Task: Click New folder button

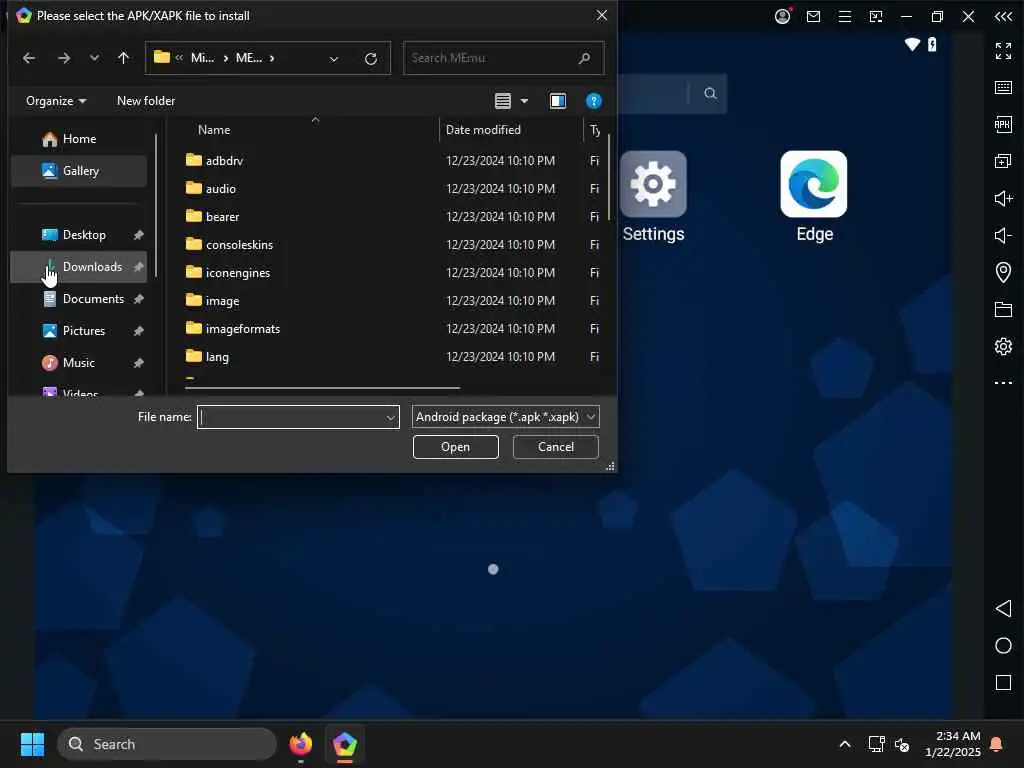Action: pos(146,101)
